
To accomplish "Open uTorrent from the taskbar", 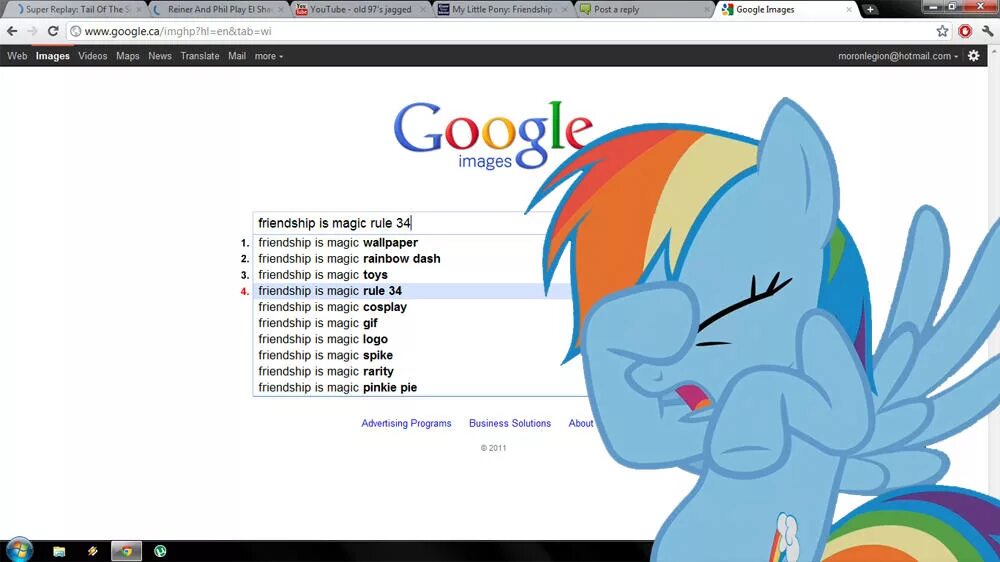I will click(x=160, y=551).
